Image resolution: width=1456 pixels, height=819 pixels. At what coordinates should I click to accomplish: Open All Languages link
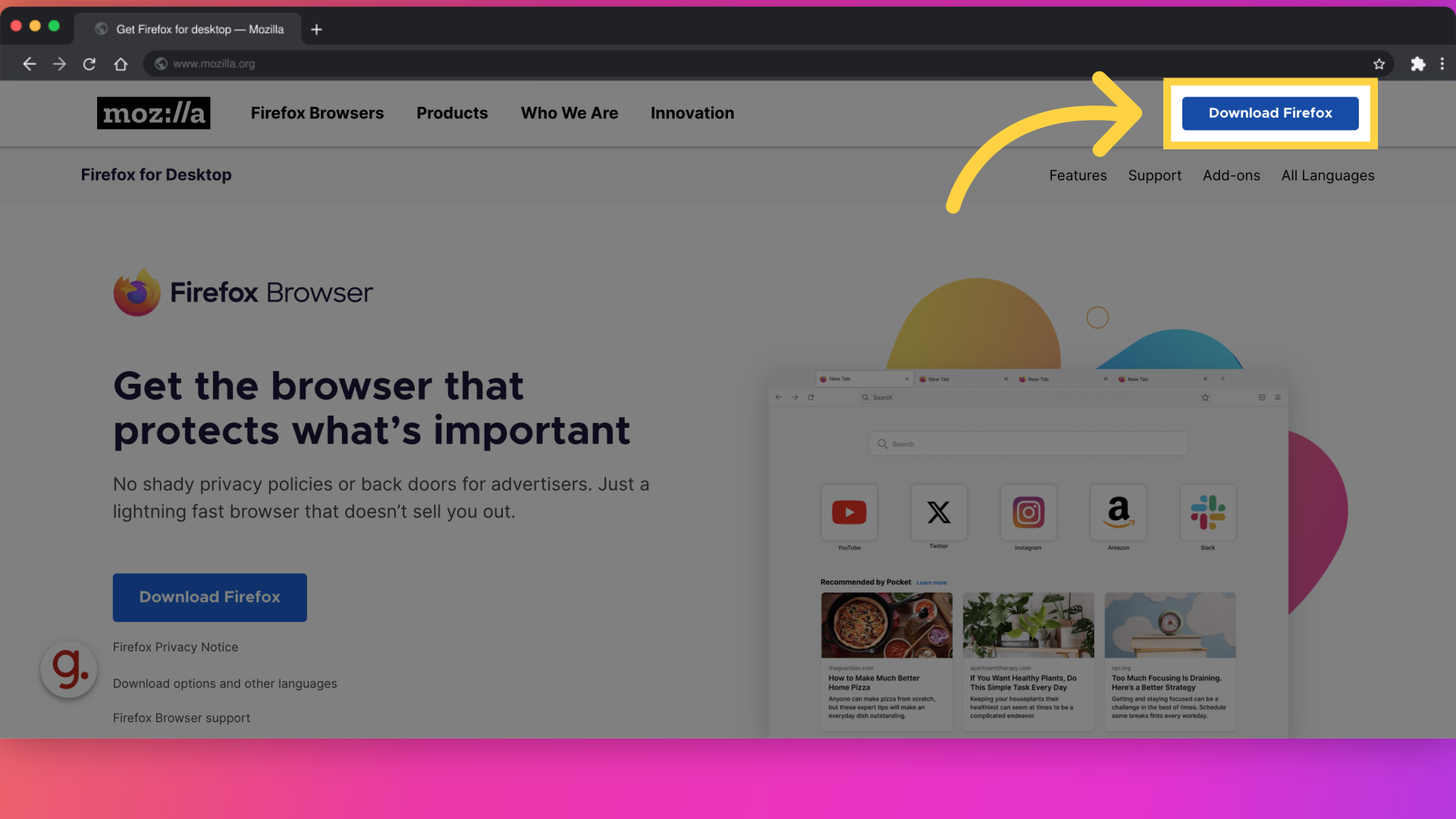click(1328, 176)
